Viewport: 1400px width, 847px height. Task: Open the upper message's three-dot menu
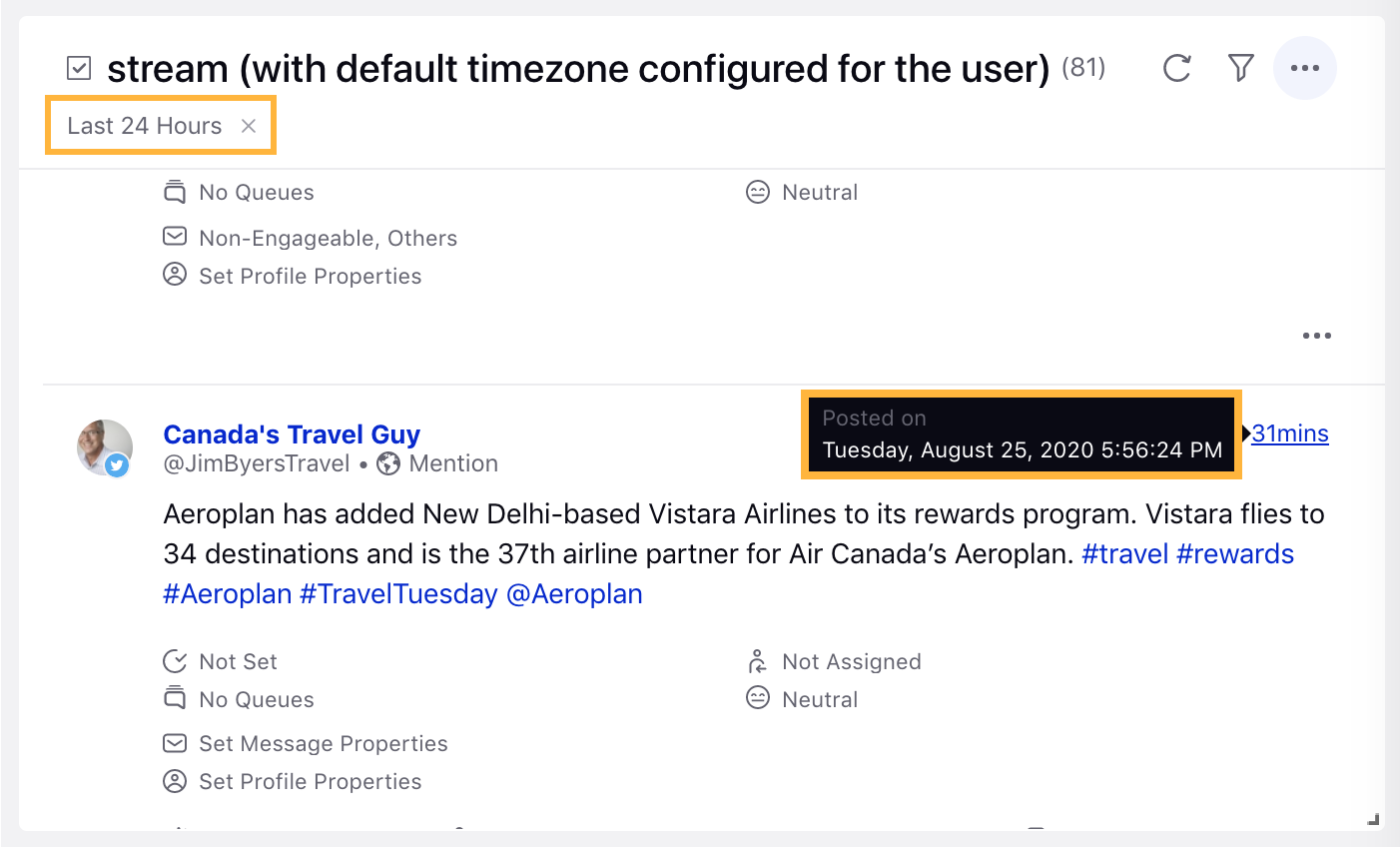pos(1317,336)
